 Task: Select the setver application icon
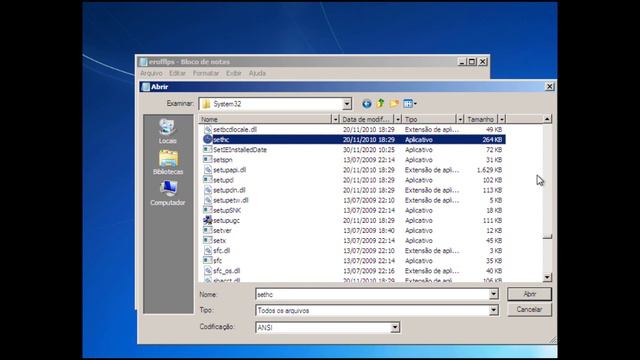coord(207,230)
